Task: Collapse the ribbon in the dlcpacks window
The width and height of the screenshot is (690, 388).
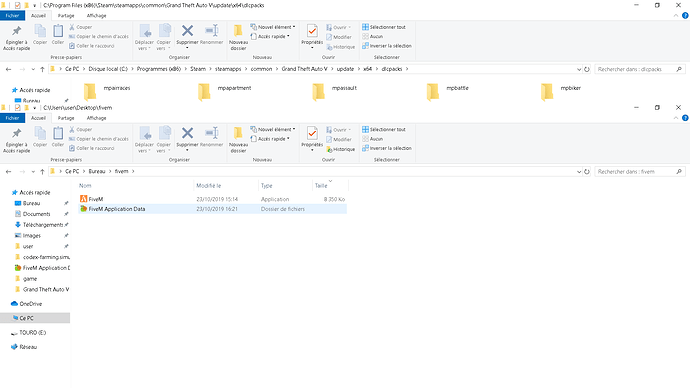Action: (x=676, y=15)
